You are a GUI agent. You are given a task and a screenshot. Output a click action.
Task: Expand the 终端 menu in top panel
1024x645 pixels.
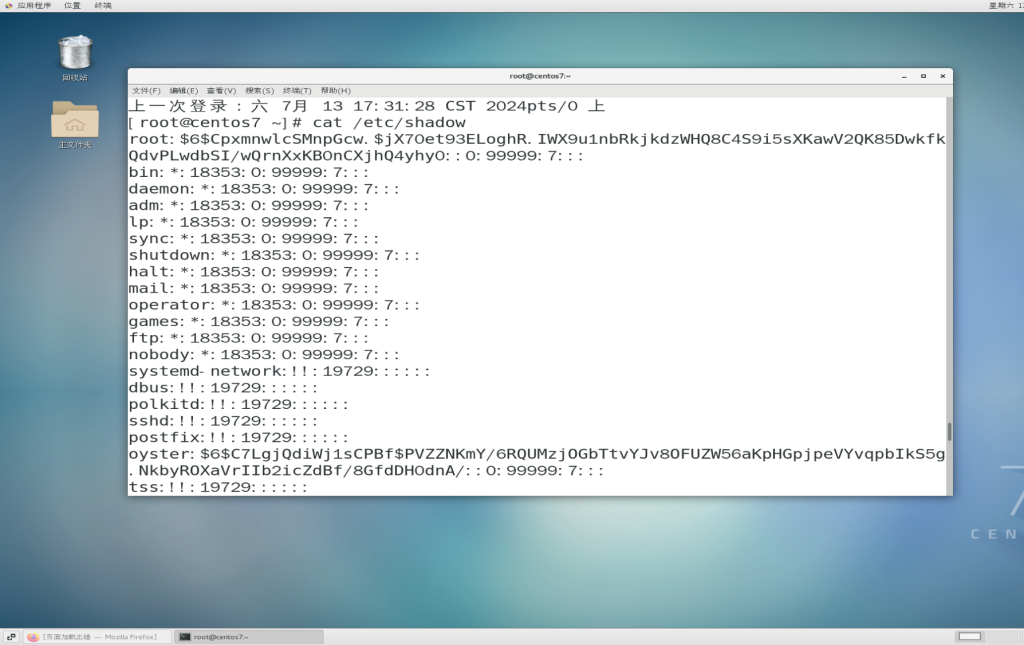103,6
